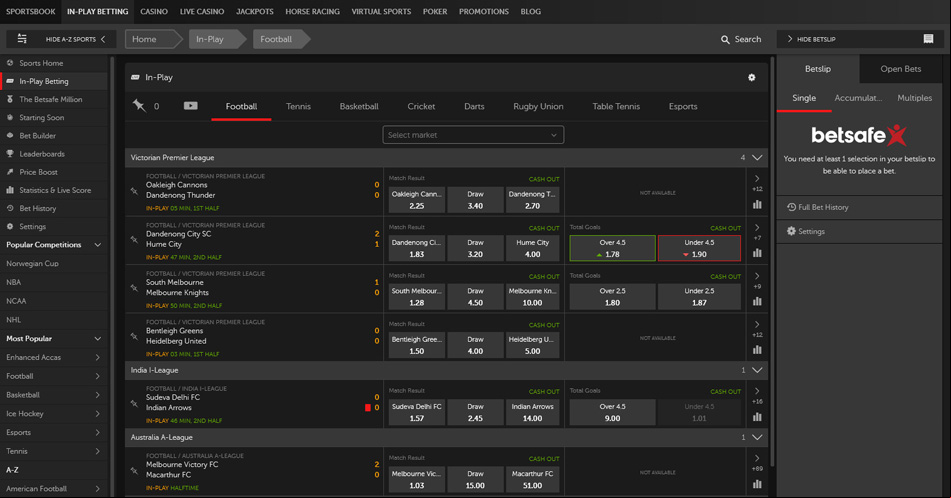Screen dimensions: 951x498
Task: Pin the Melbourne Victory FC match
Action: pos(135,471)
